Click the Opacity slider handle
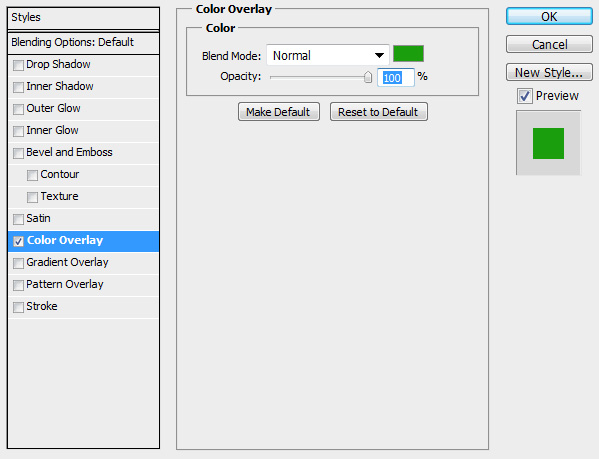 pyautogui.click(x=367, y=77)
